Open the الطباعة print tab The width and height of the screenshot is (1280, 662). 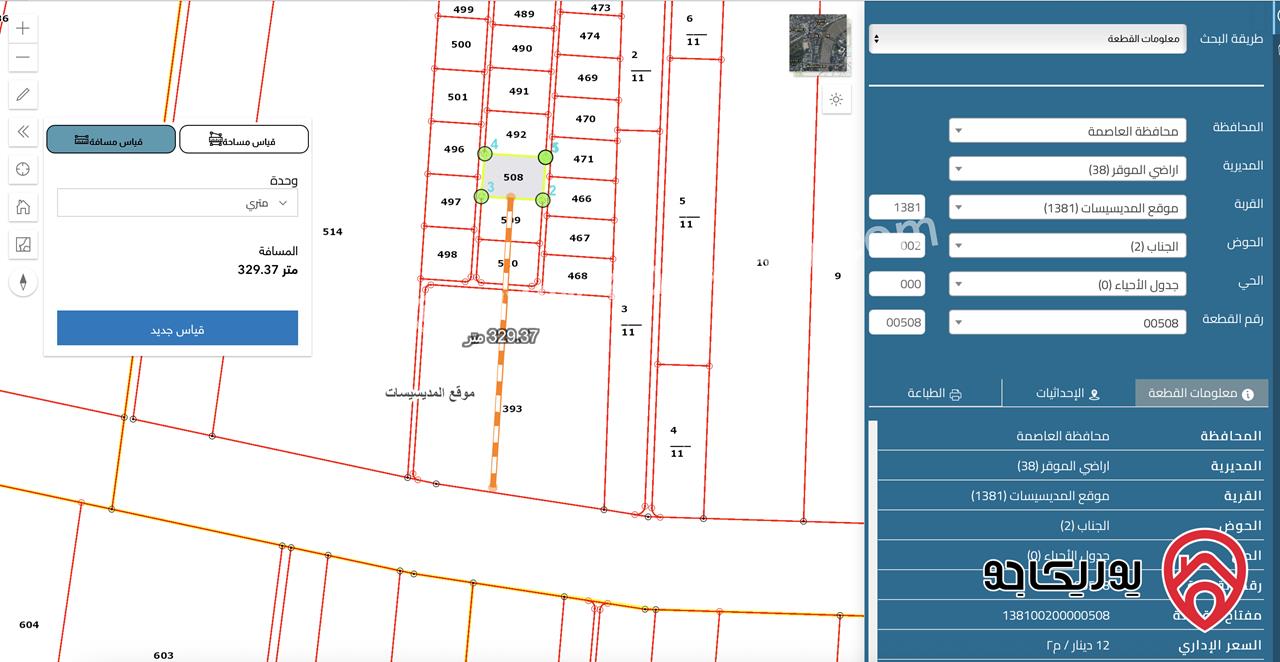click(935, 394)
